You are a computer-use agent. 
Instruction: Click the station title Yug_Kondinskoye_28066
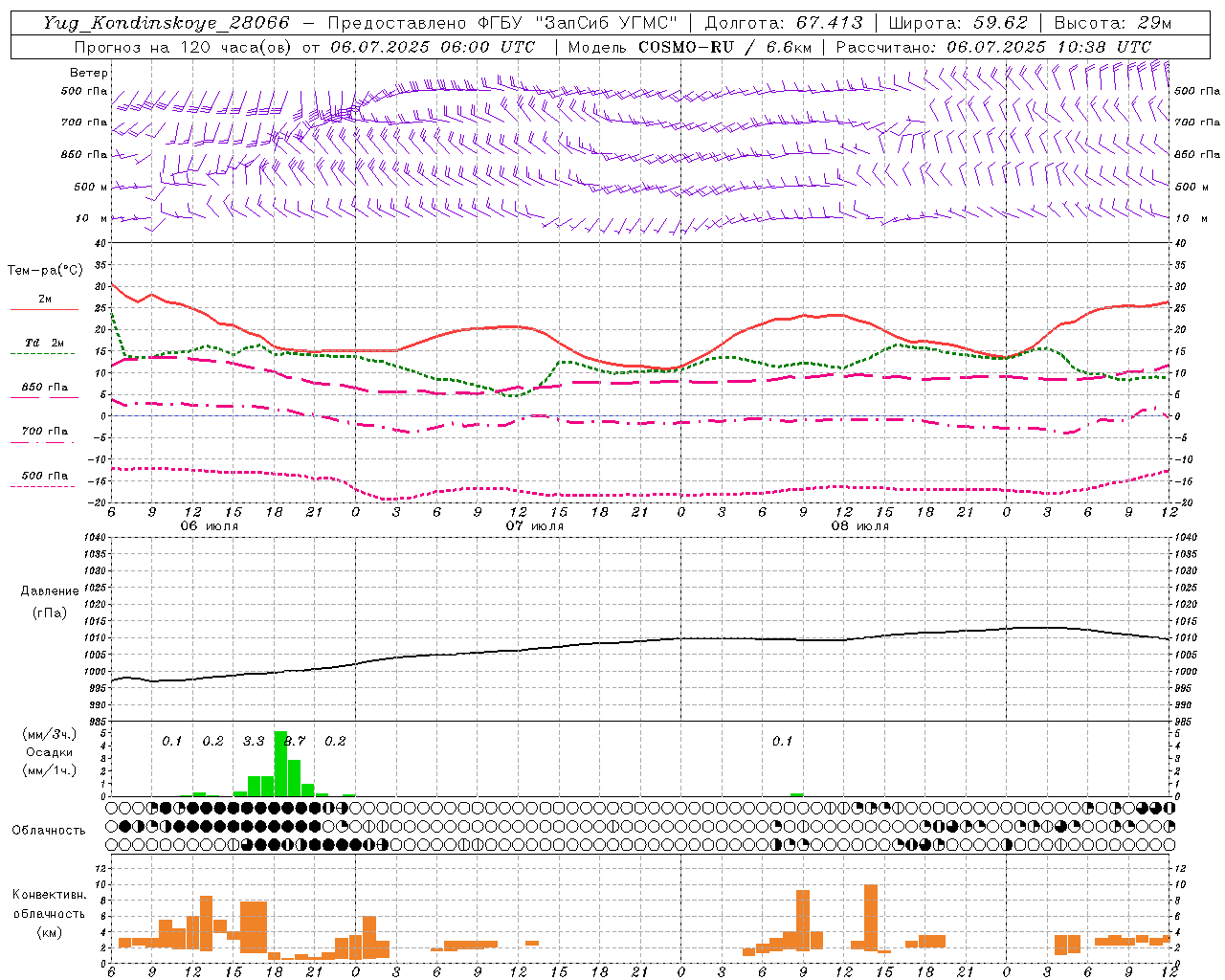tap(167, 23)
